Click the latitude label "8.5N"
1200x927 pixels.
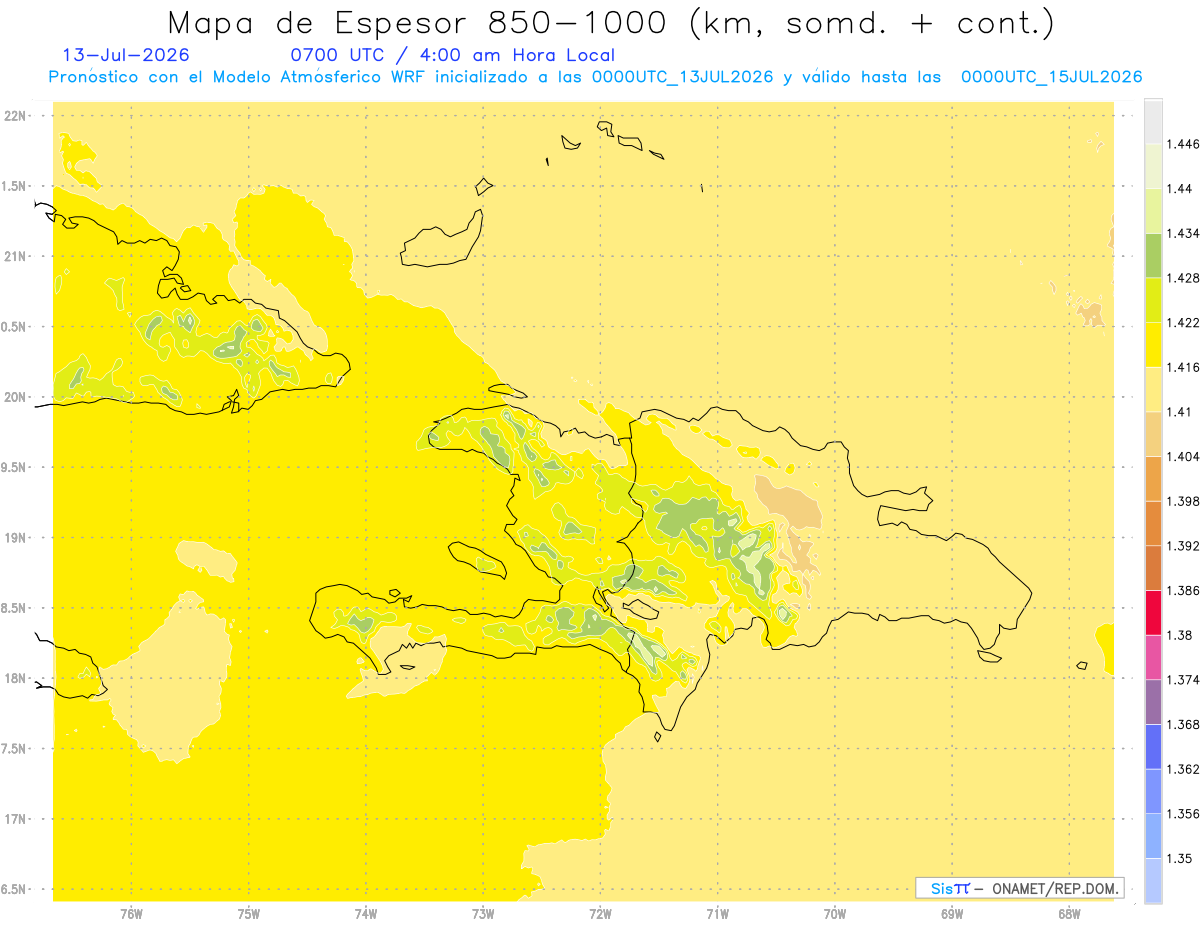[14, 608]
